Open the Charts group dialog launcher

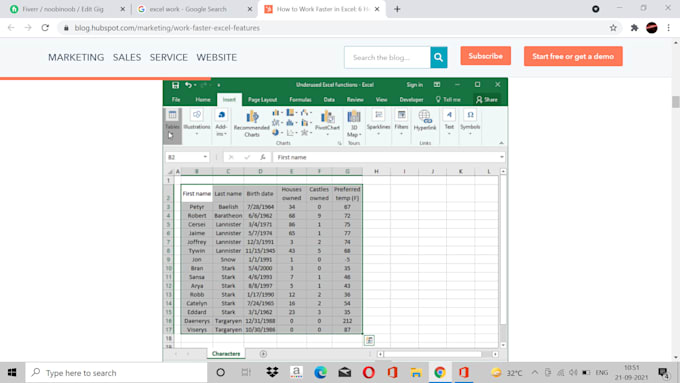point(340,143)
